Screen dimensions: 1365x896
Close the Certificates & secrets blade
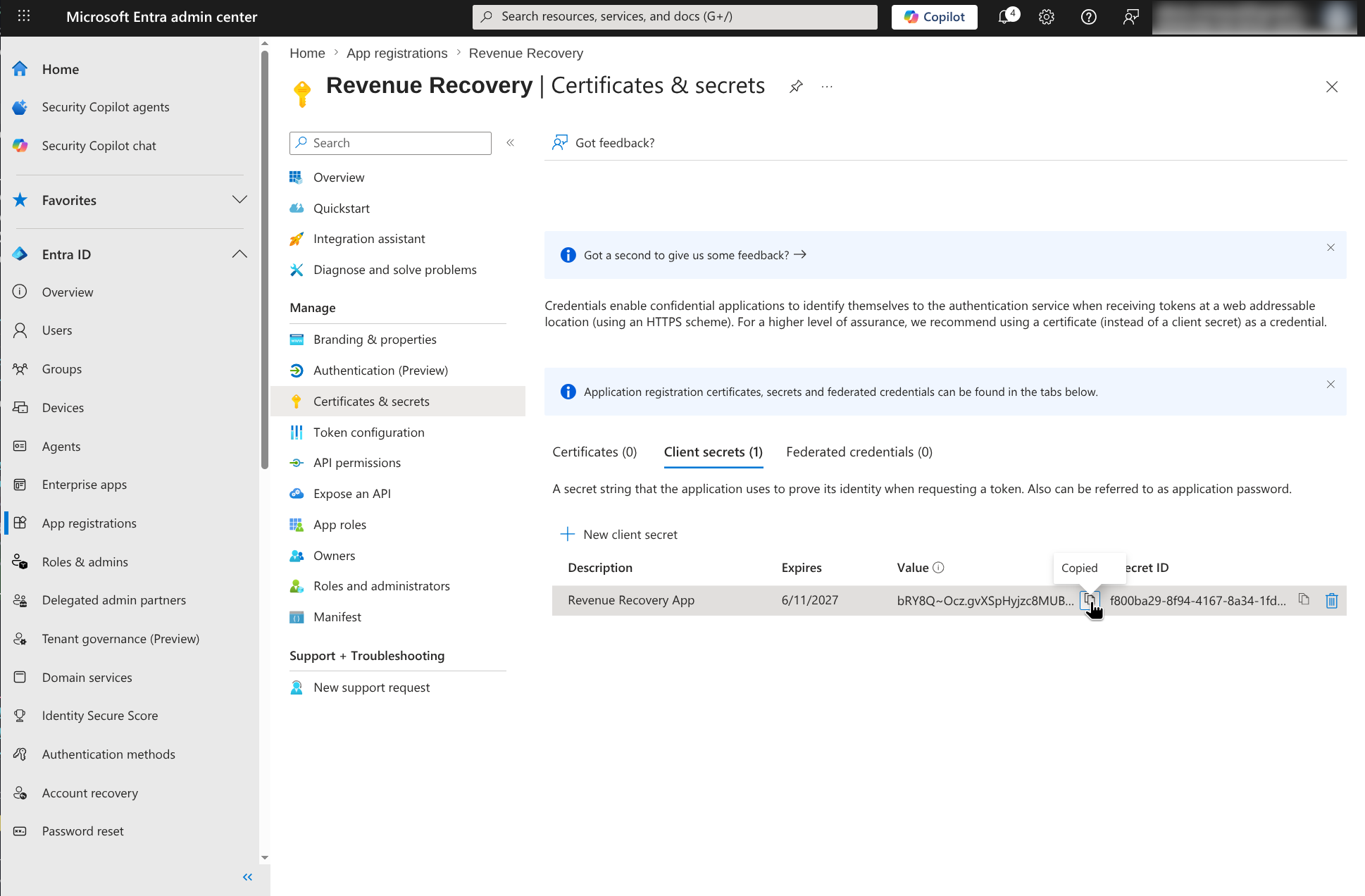[x=1332, y=87]
